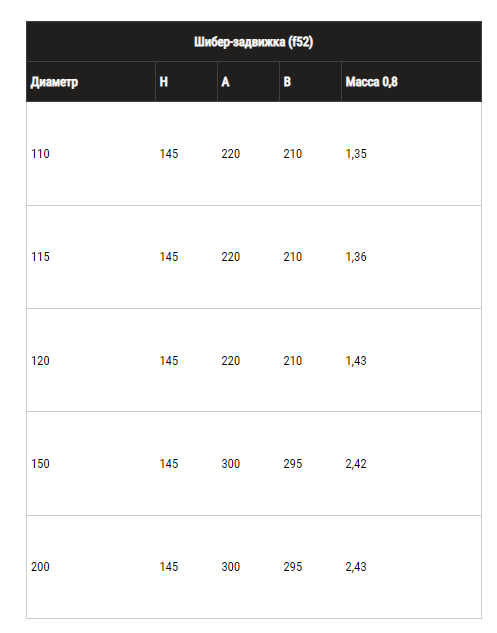Image resolution: width=497 pixels, height=633 pixels.
Task: Click the table title Шибер-задвижка (f52)
Action: coord(254,42)
